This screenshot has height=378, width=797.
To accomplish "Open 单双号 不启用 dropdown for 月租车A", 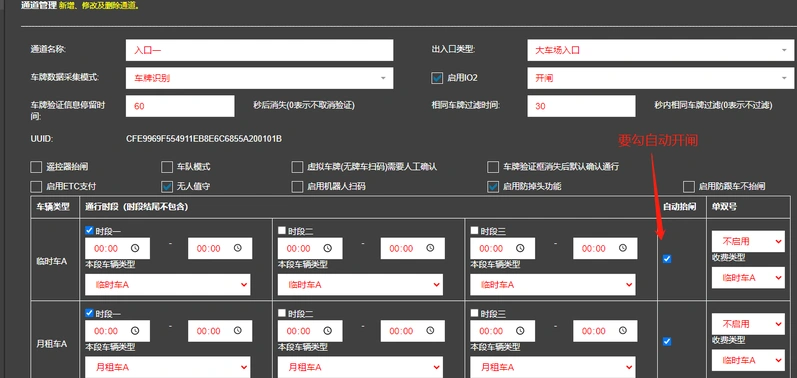I will coord(748,324).
